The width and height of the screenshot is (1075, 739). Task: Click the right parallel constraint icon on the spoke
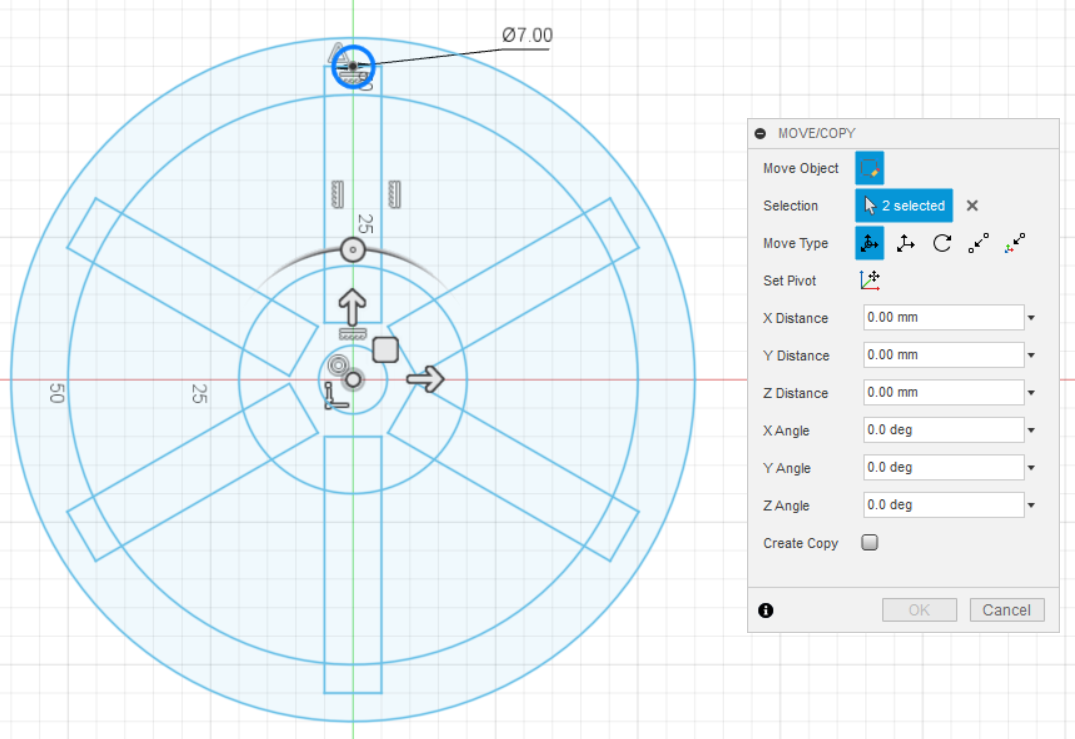point(394,194)
